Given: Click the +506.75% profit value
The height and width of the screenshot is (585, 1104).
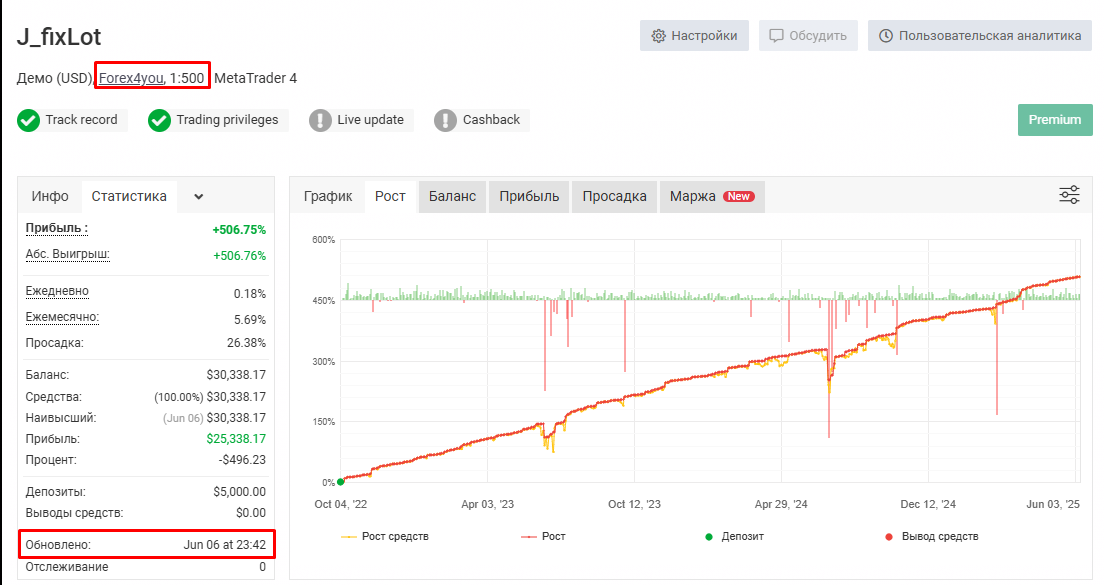Looking at the screenshot, I should click(239, 229).
